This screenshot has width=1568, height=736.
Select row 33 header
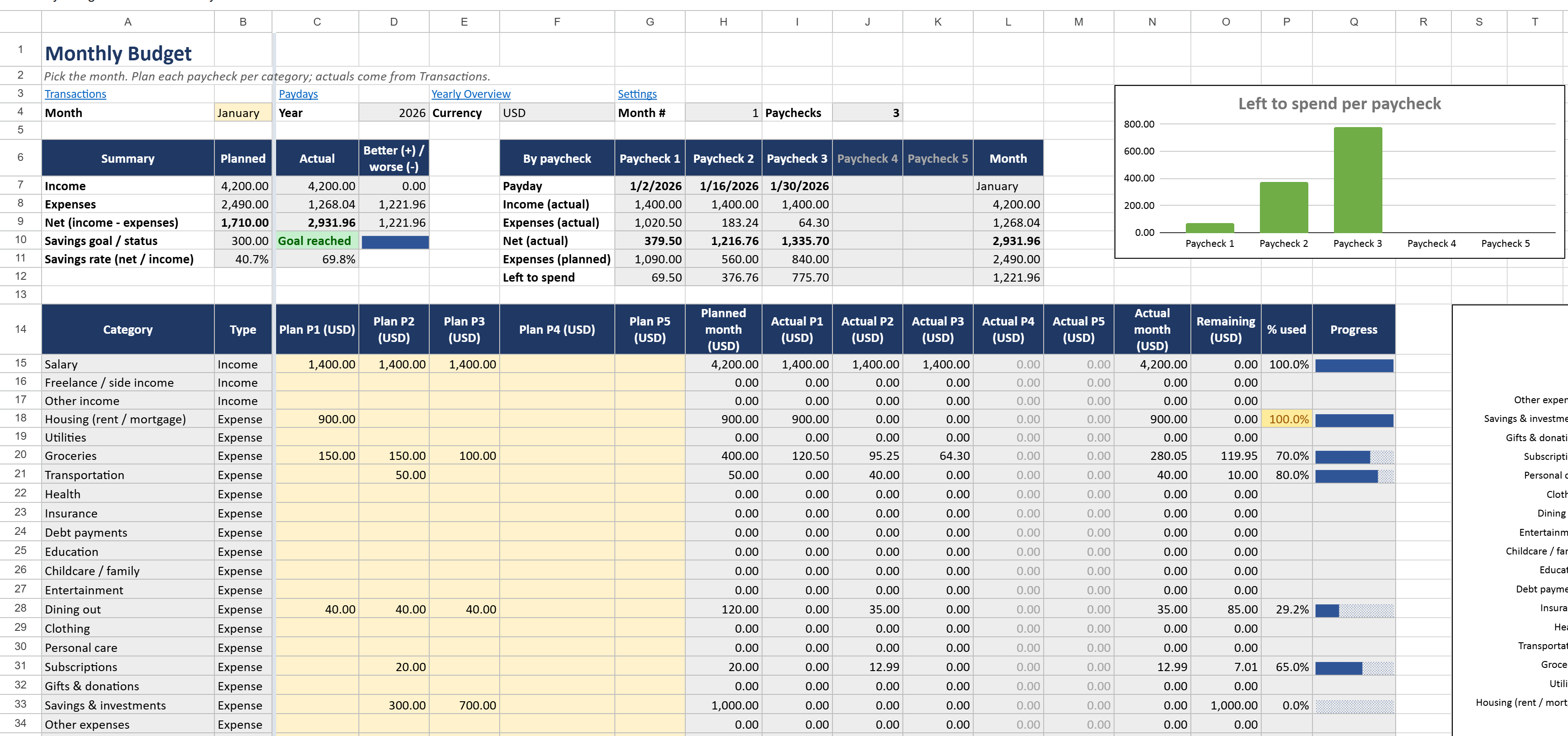click(21, 704)
